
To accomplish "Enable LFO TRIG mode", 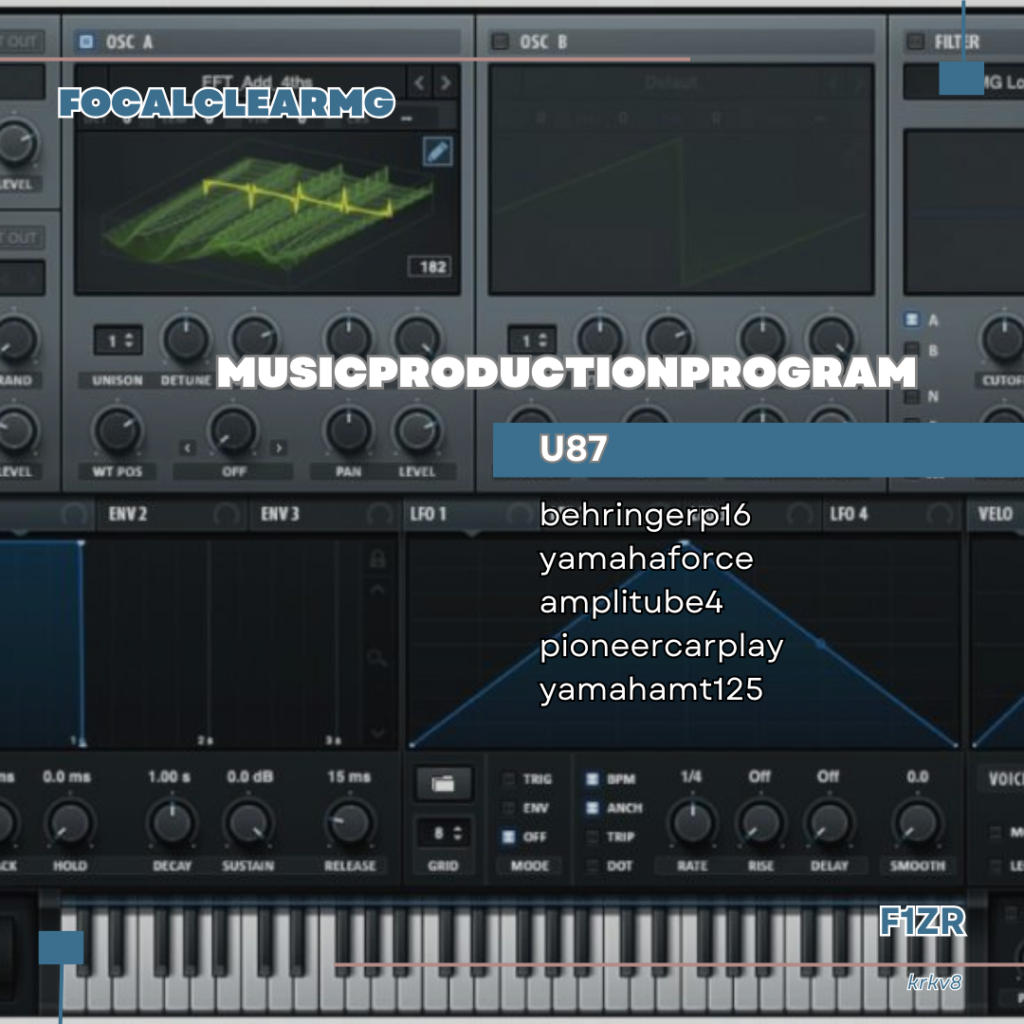I will click(x=508, y=779).
